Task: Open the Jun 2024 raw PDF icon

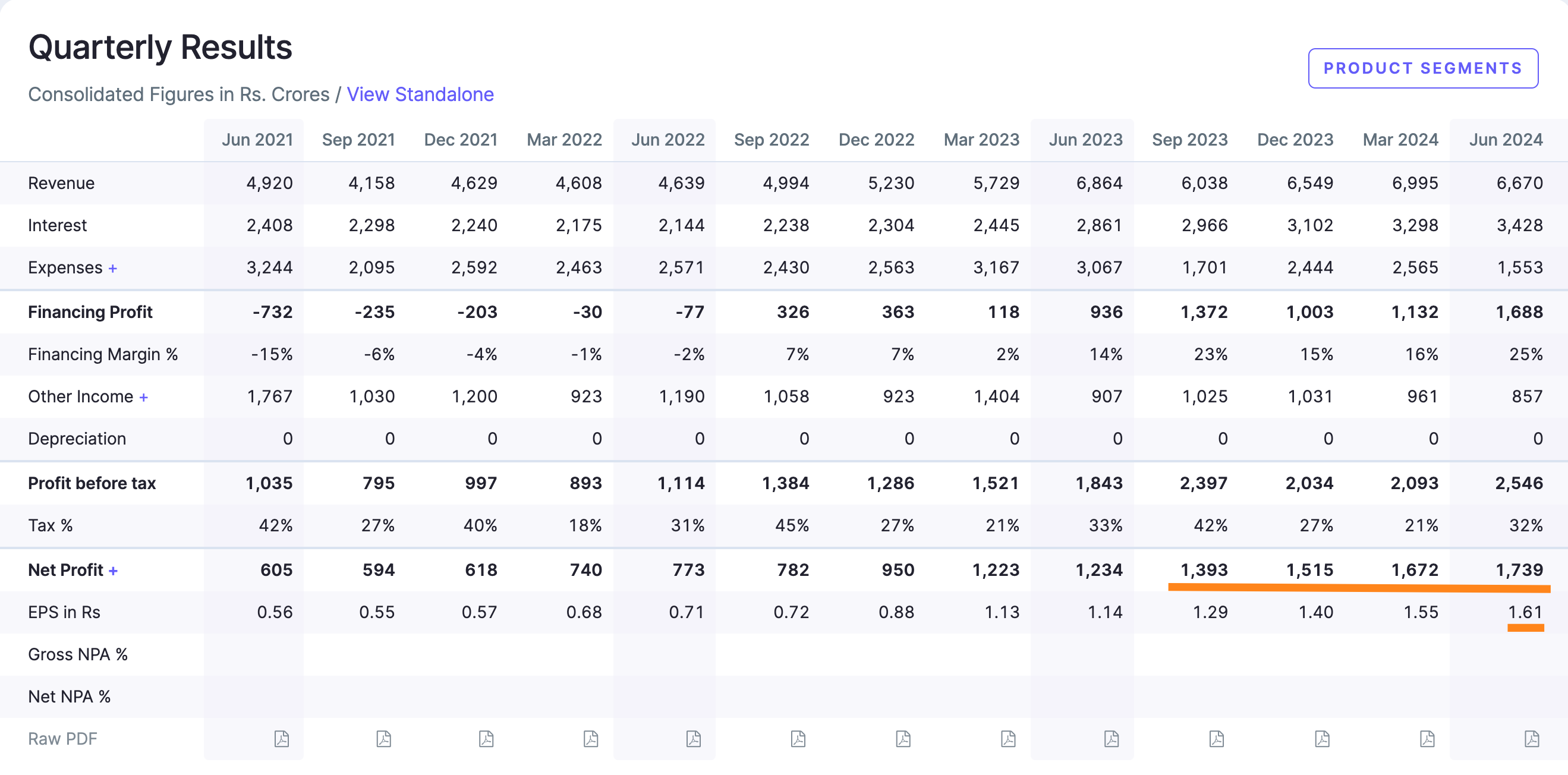Action: tap(1532, 739)
